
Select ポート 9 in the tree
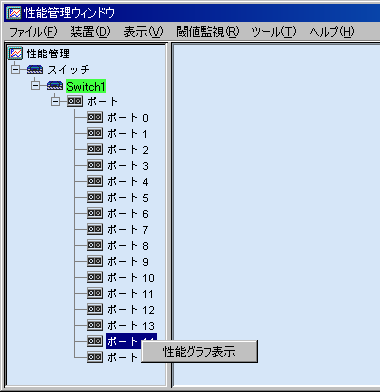128,262
